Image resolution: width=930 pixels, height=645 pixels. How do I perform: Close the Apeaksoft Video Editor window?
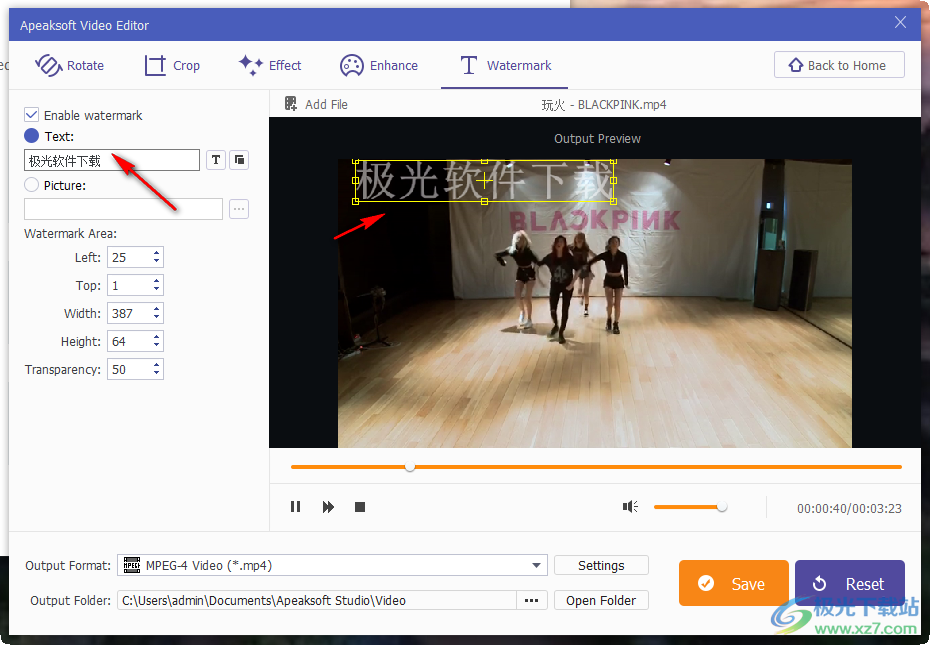pos(900,23)
